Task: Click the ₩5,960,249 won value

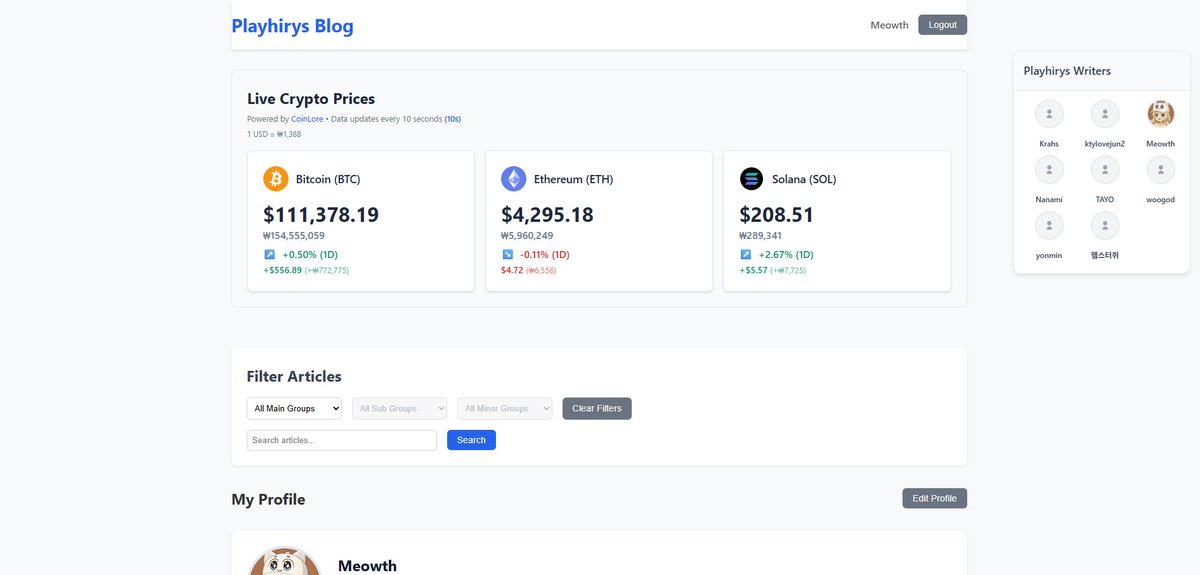Action: 527,236
